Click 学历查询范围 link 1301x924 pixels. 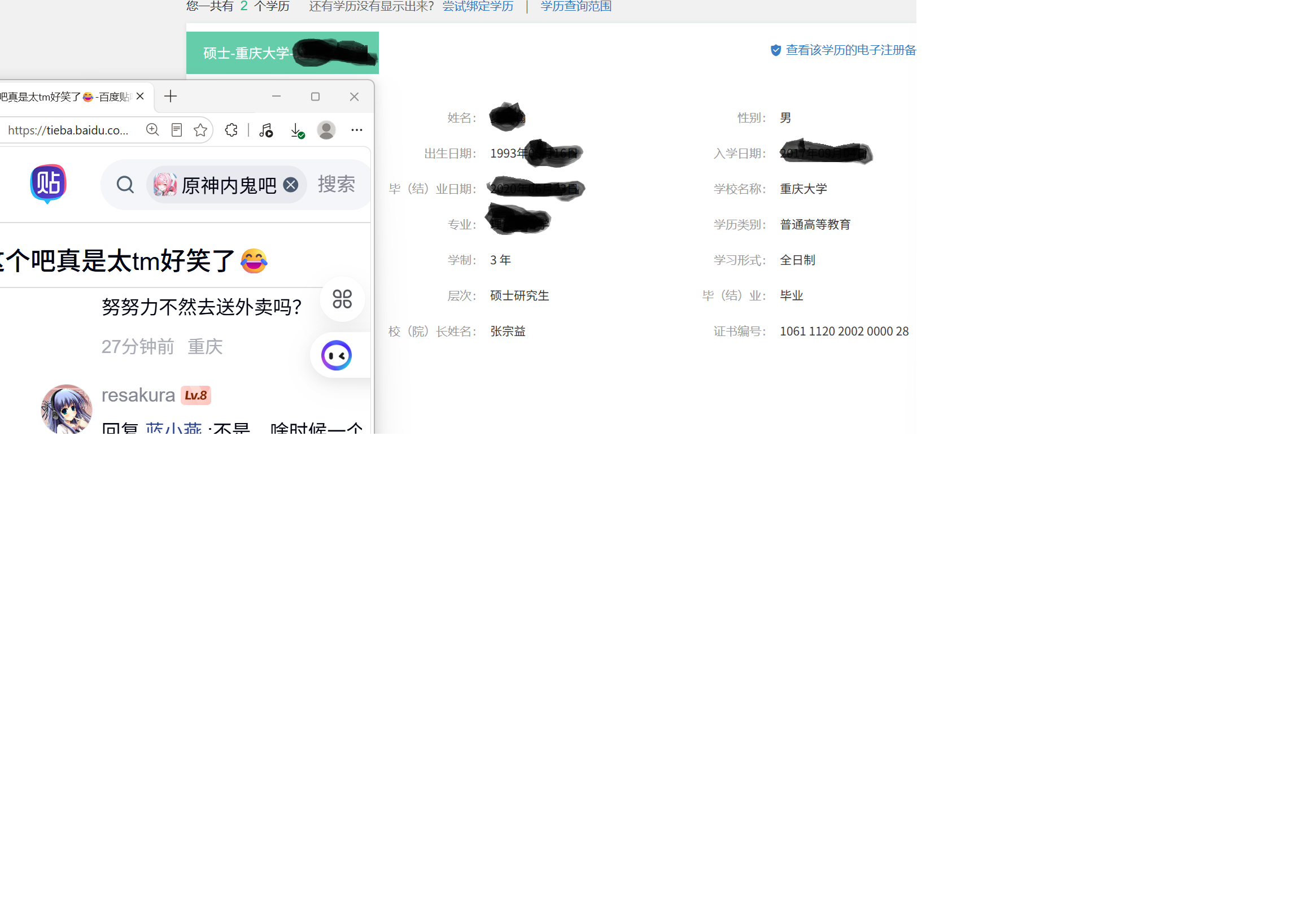(x=577, y=6)
